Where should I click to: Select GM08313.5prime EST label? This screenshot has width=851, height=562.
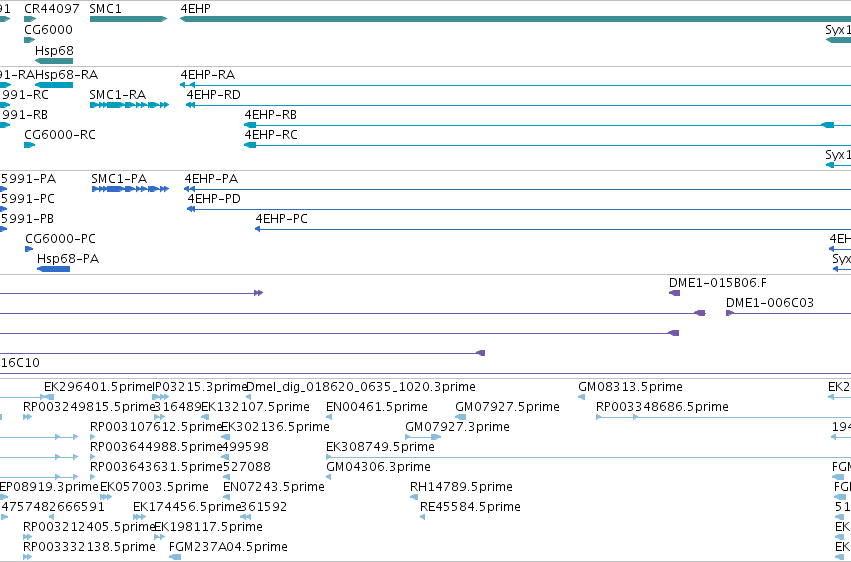click(x=630, y=387)
